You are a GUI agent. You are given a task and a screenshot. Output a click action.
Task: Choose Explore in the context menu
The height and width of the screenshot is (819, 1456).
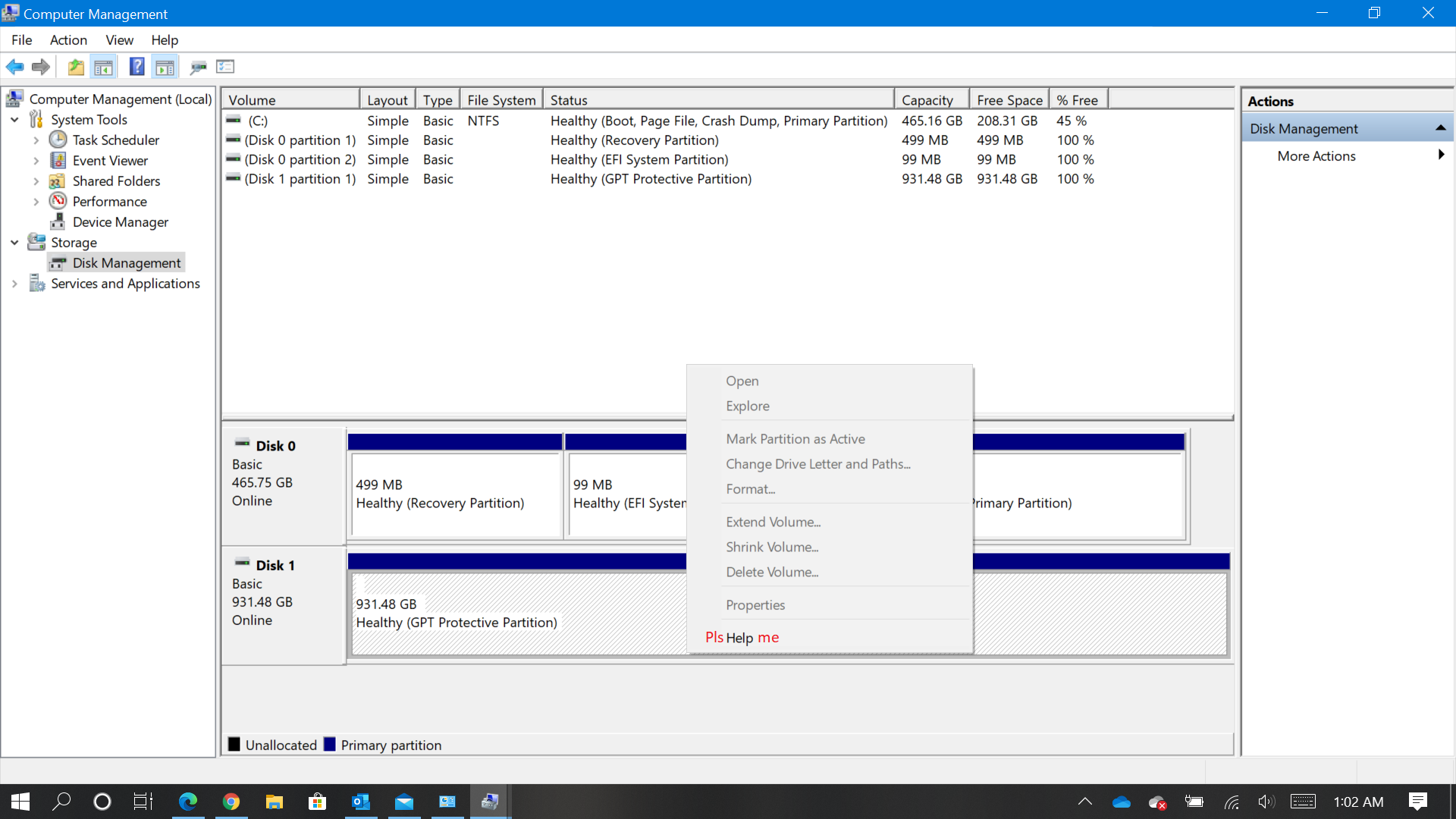[830, 406]
